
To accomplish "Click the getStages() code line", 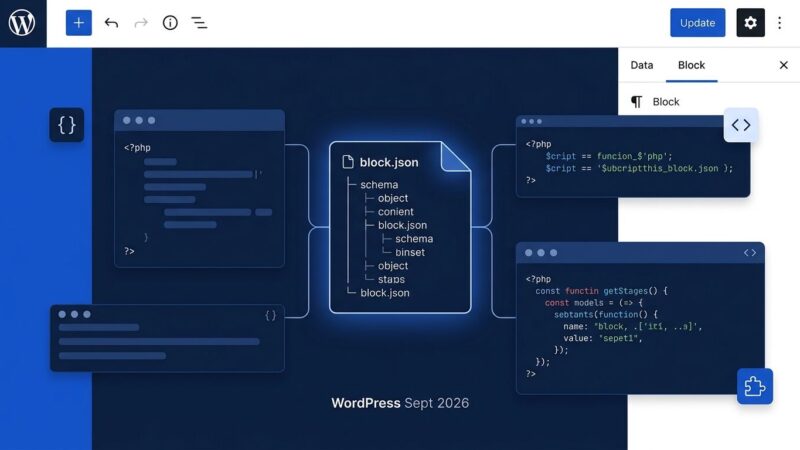I will click(601, 291).
